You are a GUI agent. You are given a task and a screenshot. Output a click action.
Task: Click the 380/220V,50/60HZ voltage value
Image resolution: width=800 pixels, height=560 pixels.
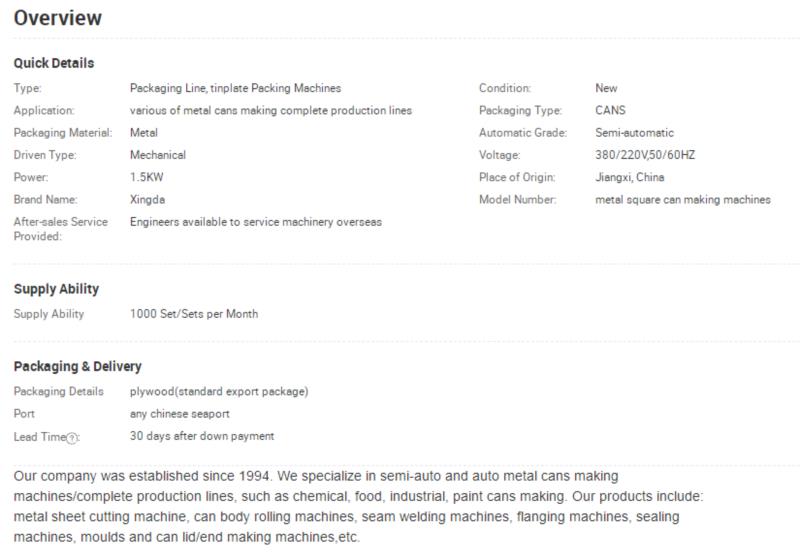pos(645,155)
